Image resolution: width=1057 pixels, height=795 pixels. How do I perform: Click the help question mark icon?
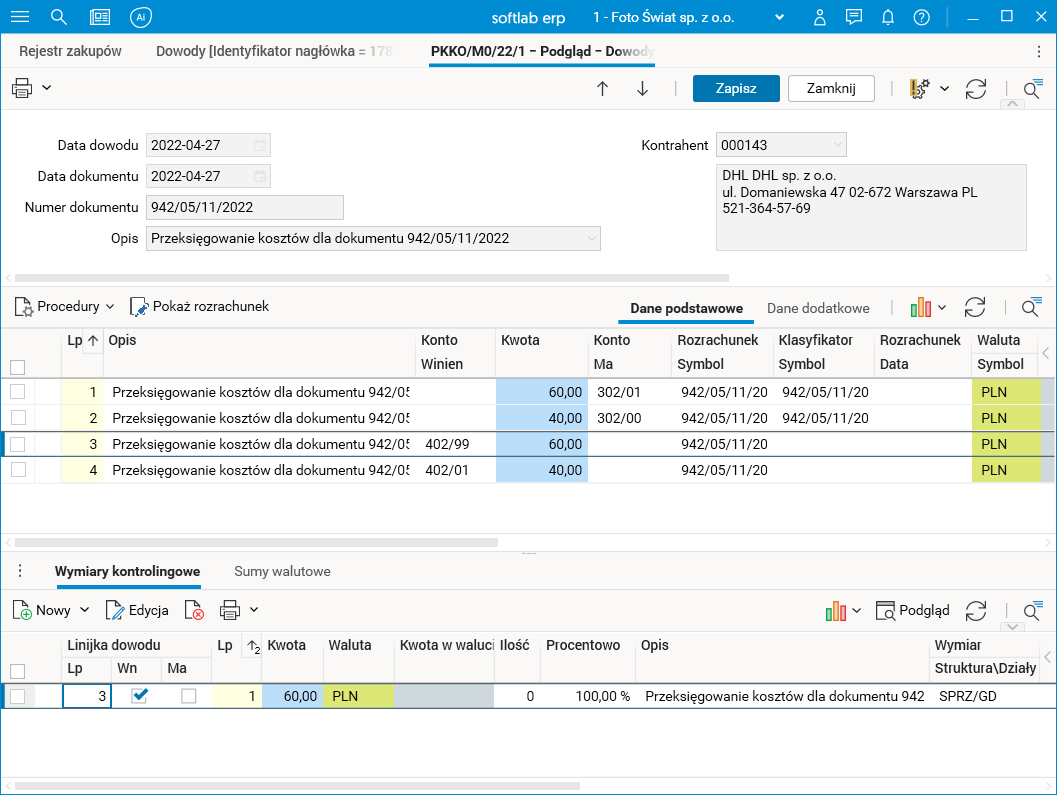pos(921,17)
